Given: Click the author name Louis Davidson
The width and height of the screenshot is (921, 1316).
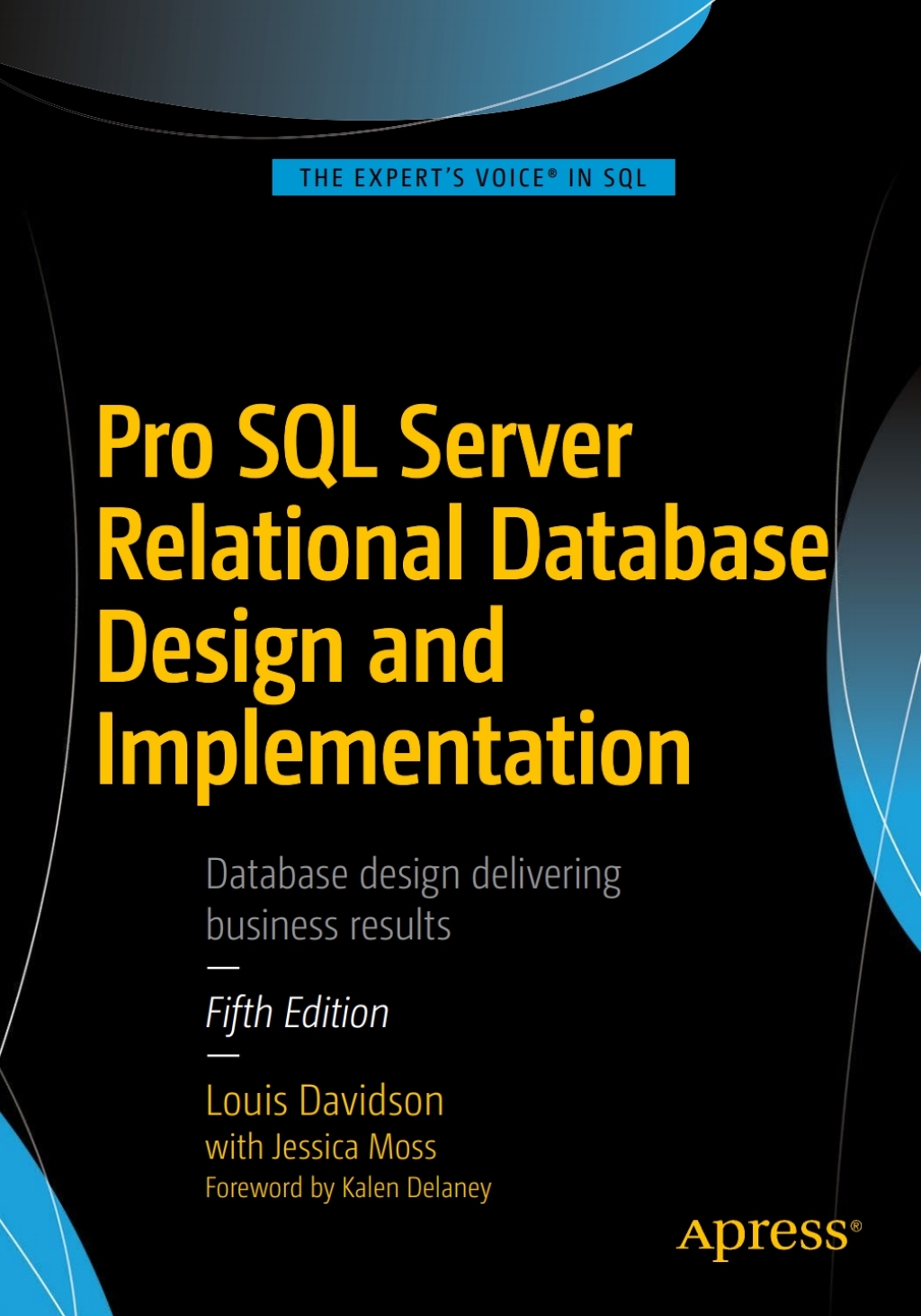Looking at the screenshot, I should point(324,1099).
